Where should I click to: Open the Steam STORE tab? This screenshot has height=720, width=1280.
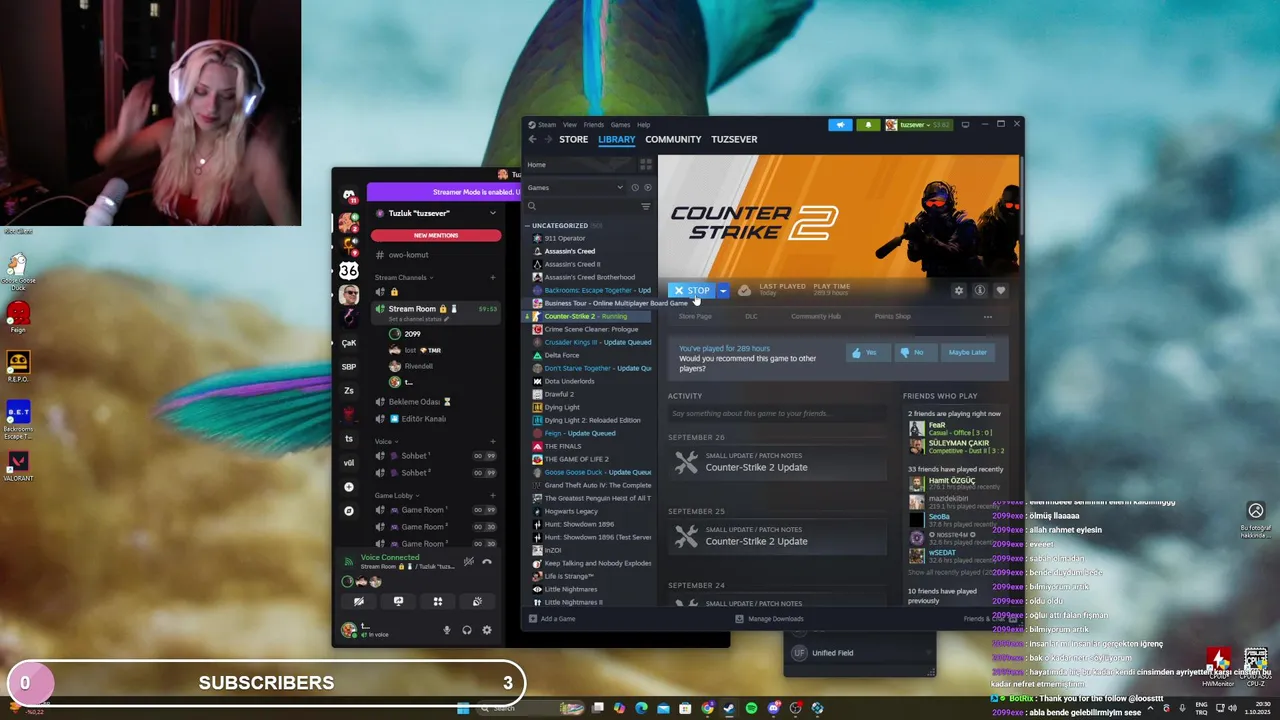click(573, 139)
